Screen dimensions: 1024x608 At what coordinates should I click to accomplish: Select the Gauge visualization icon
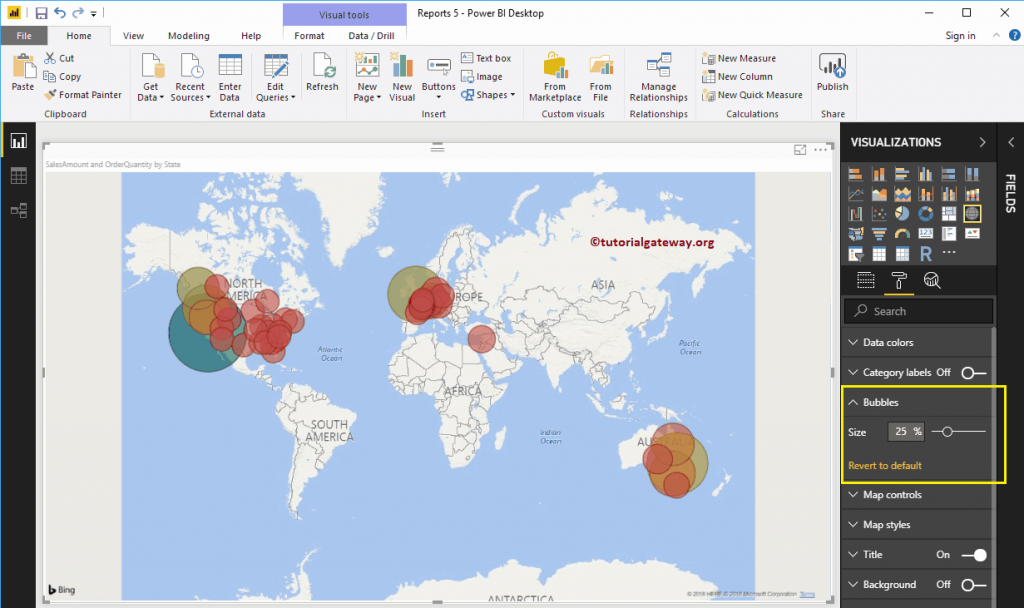tap(903, 233)
